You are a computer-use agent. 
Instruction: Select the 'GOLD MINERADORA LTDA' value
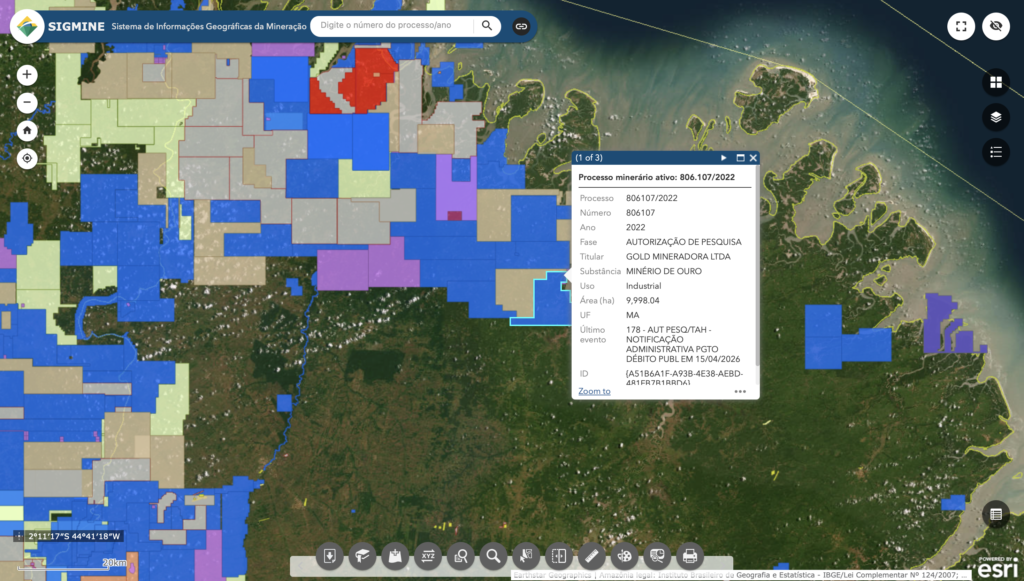pos(678,257)
